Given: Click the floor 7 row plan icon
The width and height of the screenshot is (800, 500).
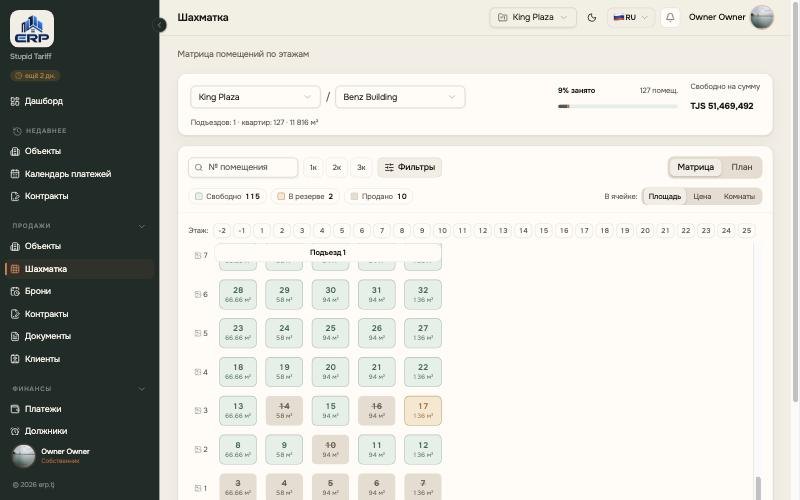Looking at the screenshot, I should [197, 255].
